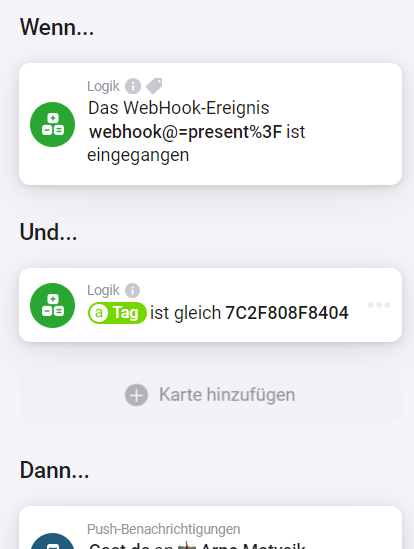Open the info icon next to Wenn Logik
The width and height of the screenshot is (414, 549).
click(133, 86)
